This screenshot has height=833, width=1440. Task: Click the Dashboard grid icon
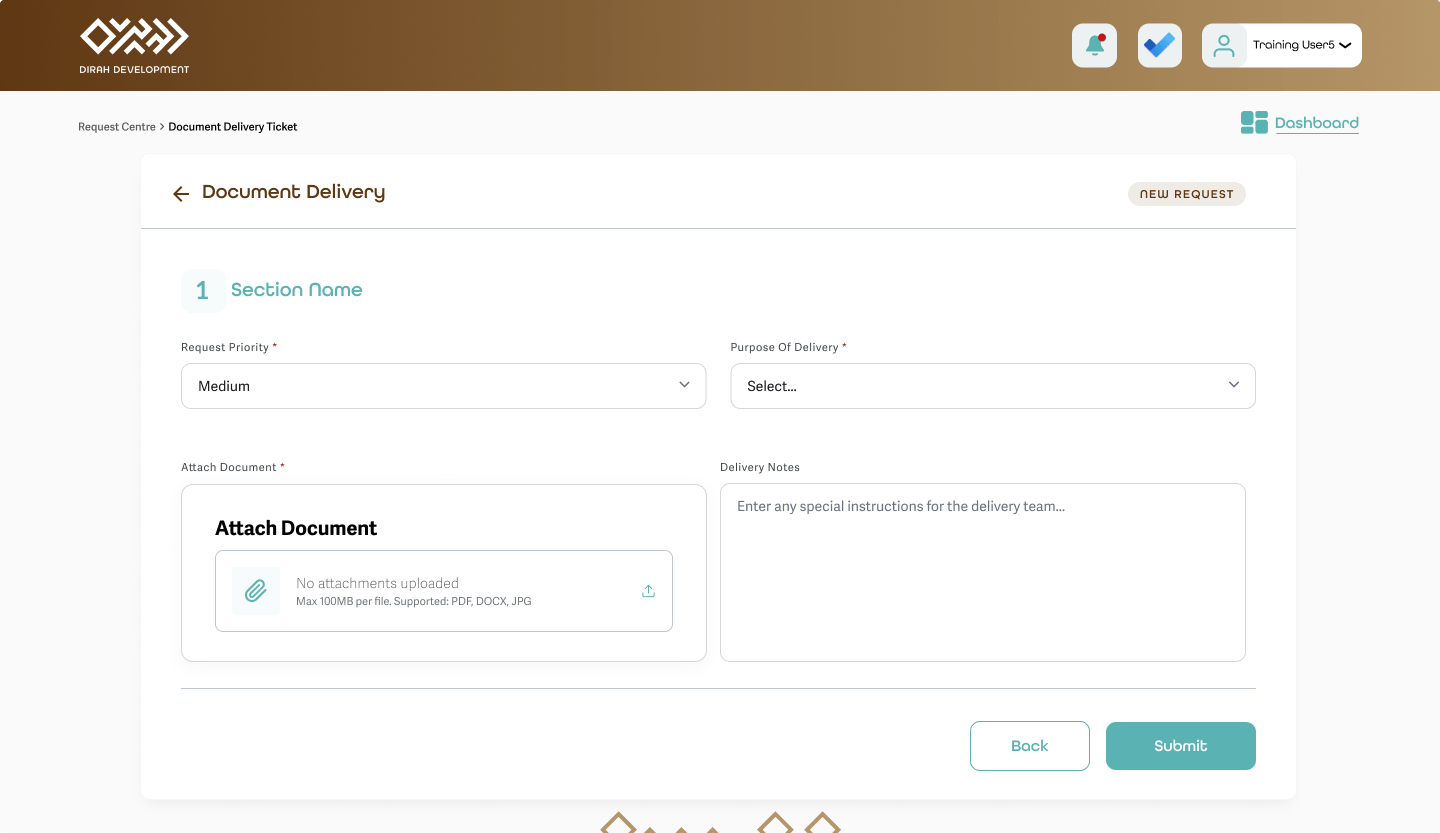tap(1254, 122)
